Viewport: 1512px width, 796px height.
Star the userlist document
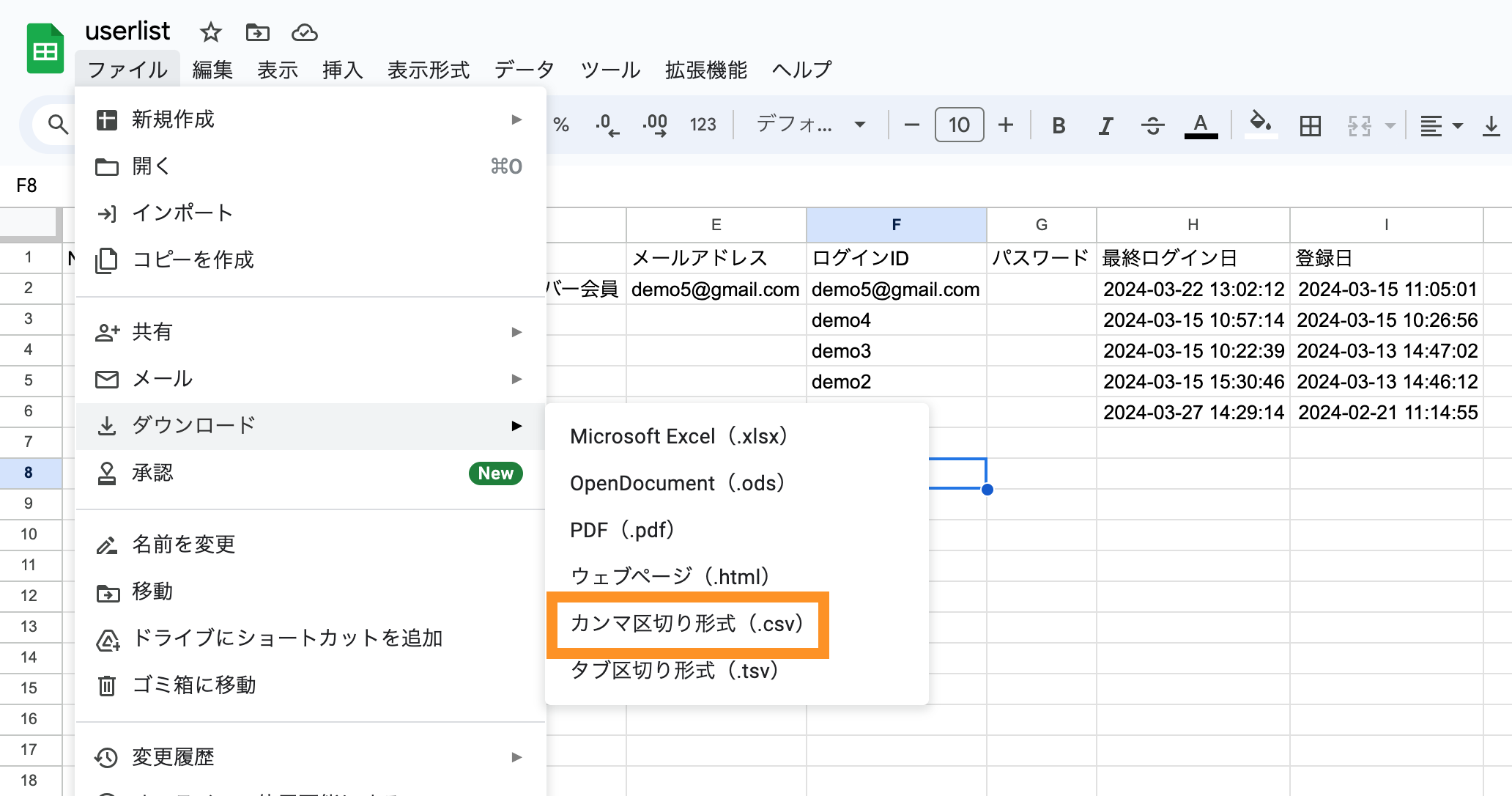210,32
